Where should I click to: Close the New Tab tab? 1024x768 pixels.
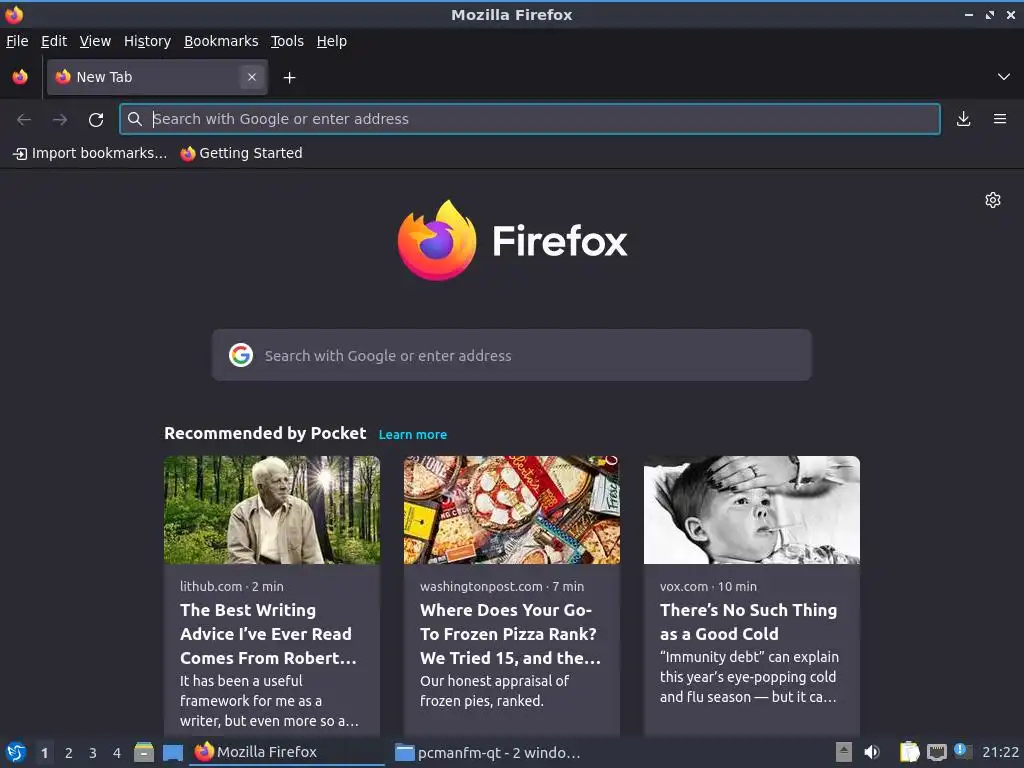[x=252, y=77]
